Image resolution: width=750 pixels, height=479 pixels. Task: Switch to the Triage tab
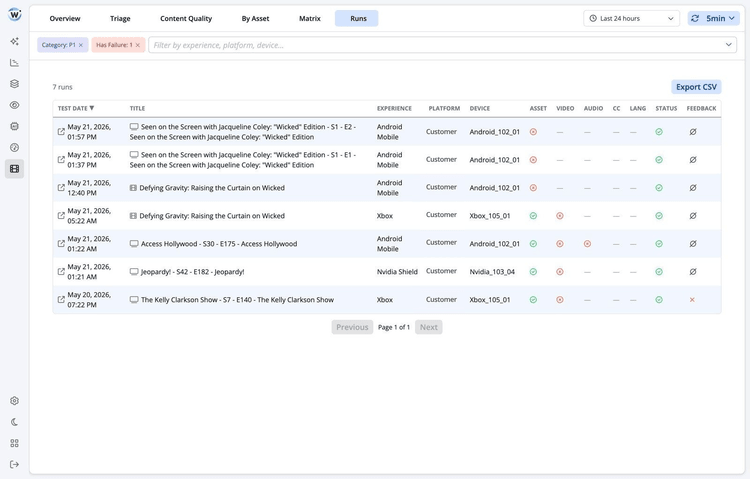click(x=120, y=18)
